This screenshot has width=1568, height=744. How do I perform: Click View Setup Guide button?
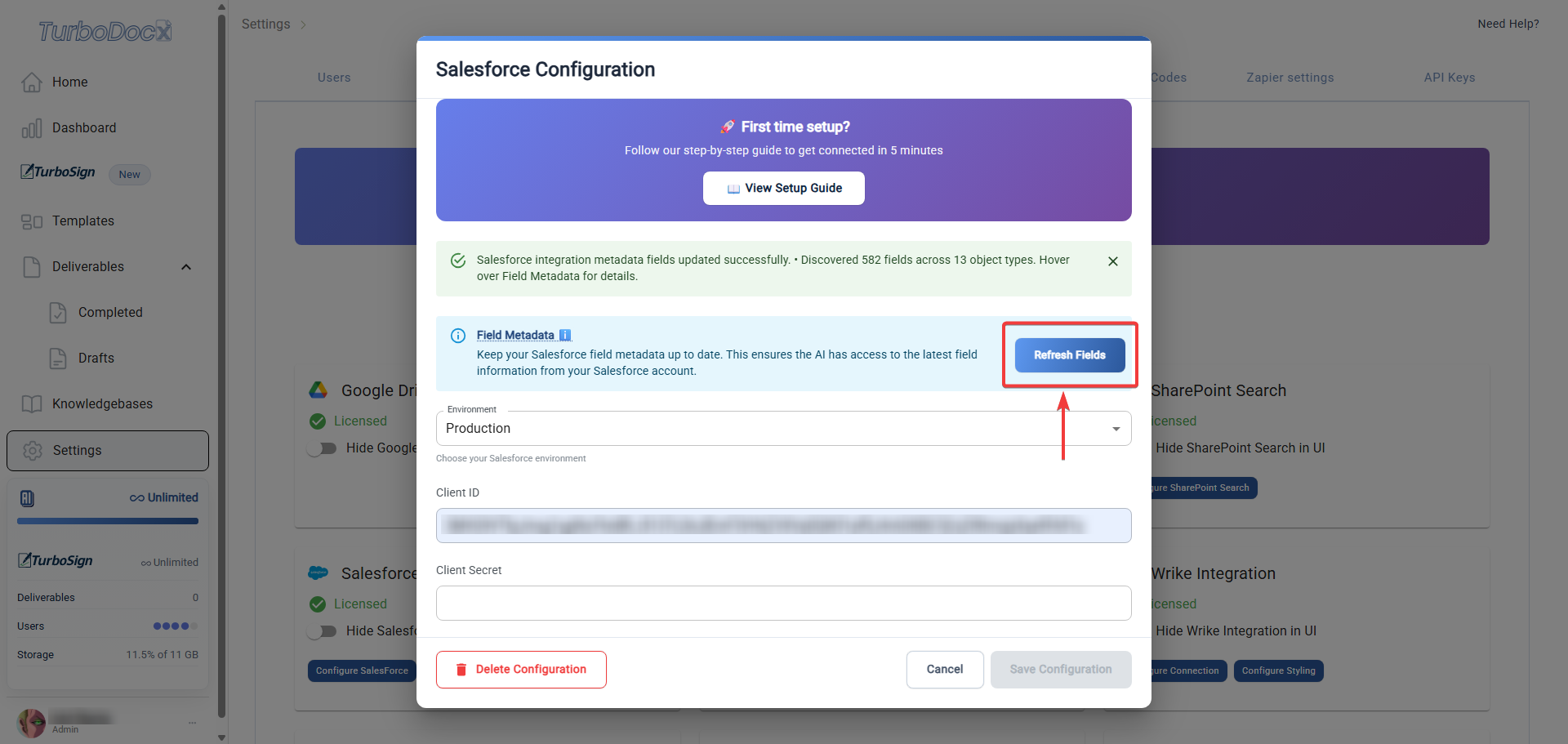click(x=784, y=188)
